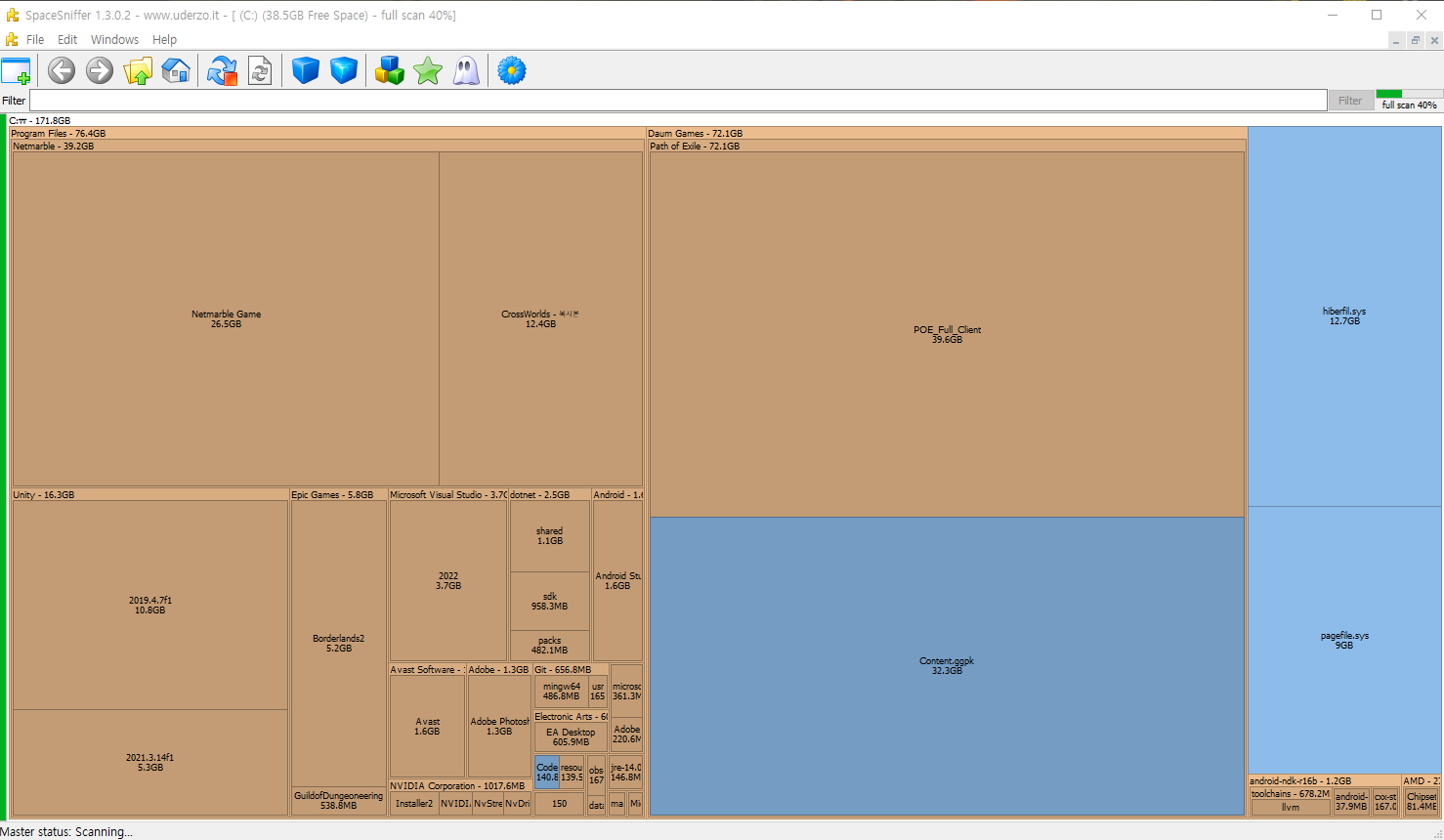Click the Master status: Scanning text
Image resolution: width=1444 pixels, height=840 pixels.
coord(66,832)
